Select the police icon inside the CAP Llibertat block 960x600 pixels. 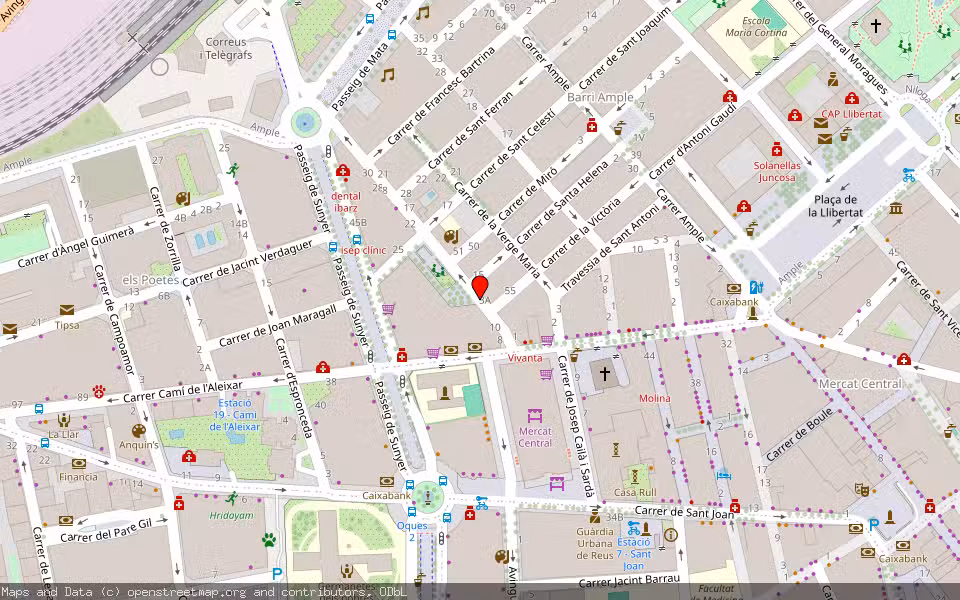coord(833,80)
